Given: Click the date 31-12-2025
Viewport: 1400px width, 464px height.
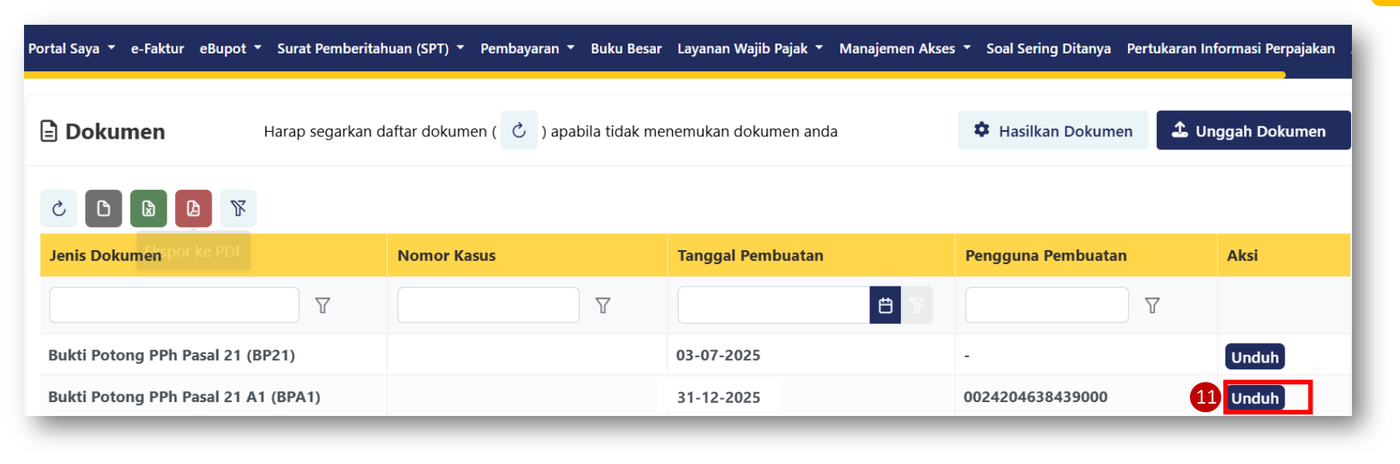Looking at the screenshot, I should [718, 397].
